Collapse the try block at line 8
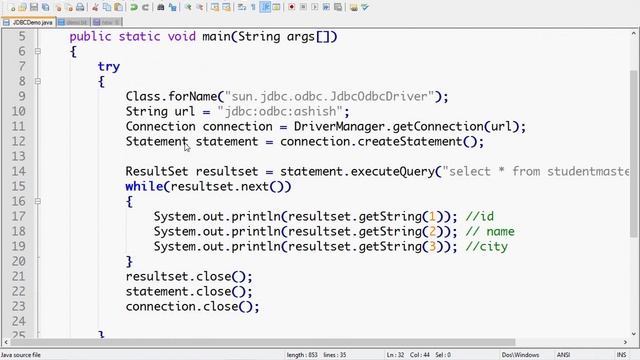The height and width of the screenshot is (360, 640). [x=38, y=81]
